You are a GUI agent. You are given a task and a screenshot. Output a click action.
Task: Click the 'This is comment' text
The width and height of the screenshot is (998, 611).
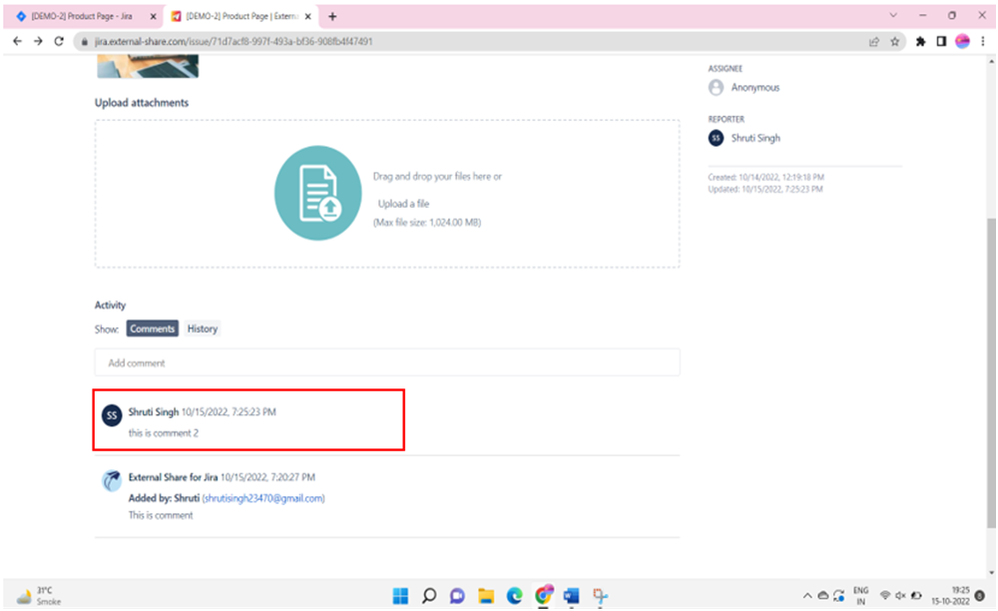coord(160,516)
